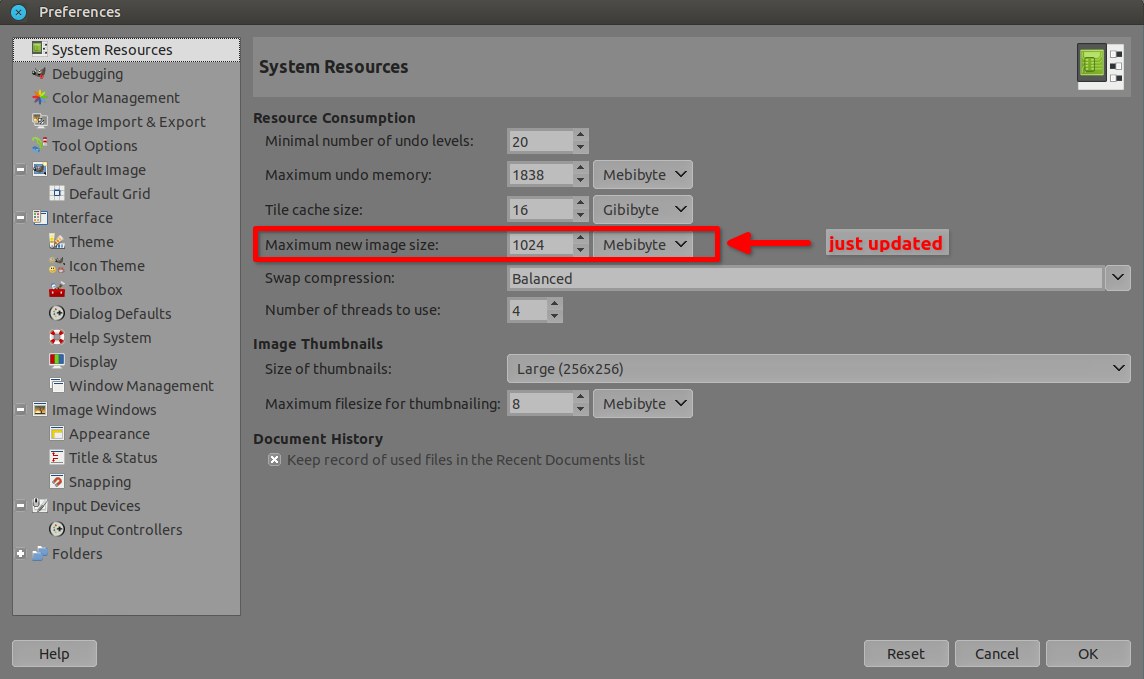Viewport: 1144px width, 679px height.
Task: Click the Display monitor icon
Action: pos(57,361)
